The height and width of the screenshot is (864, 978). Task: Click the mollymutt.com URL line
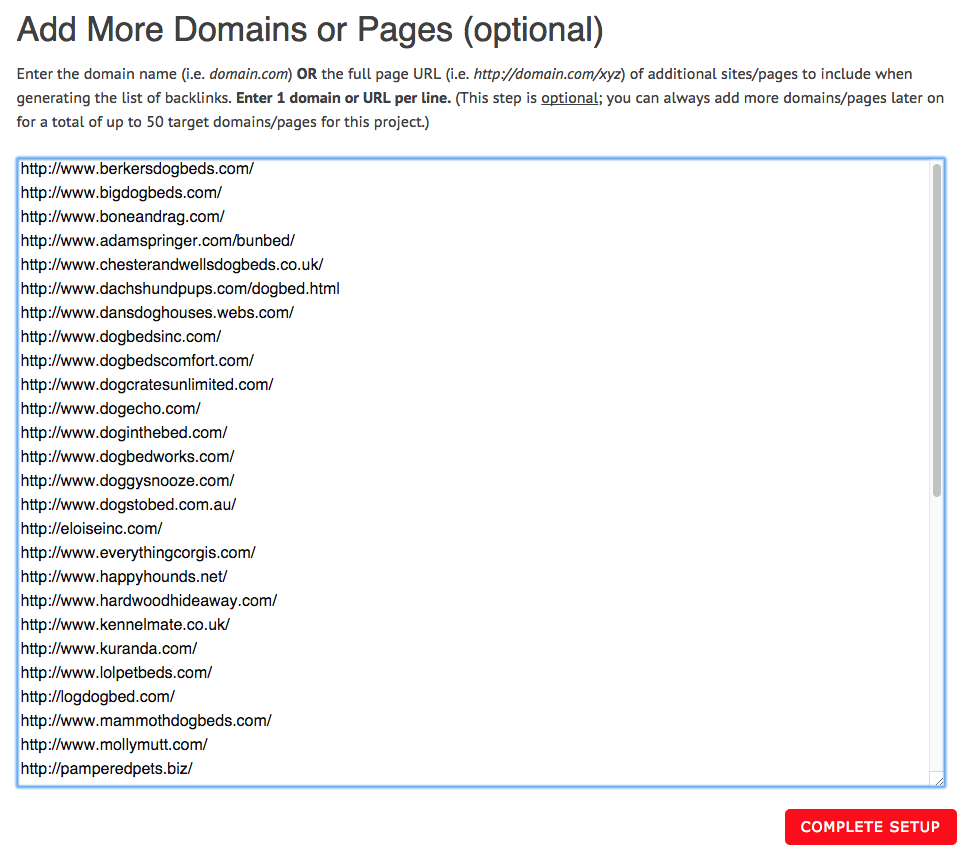coord(114,745)
